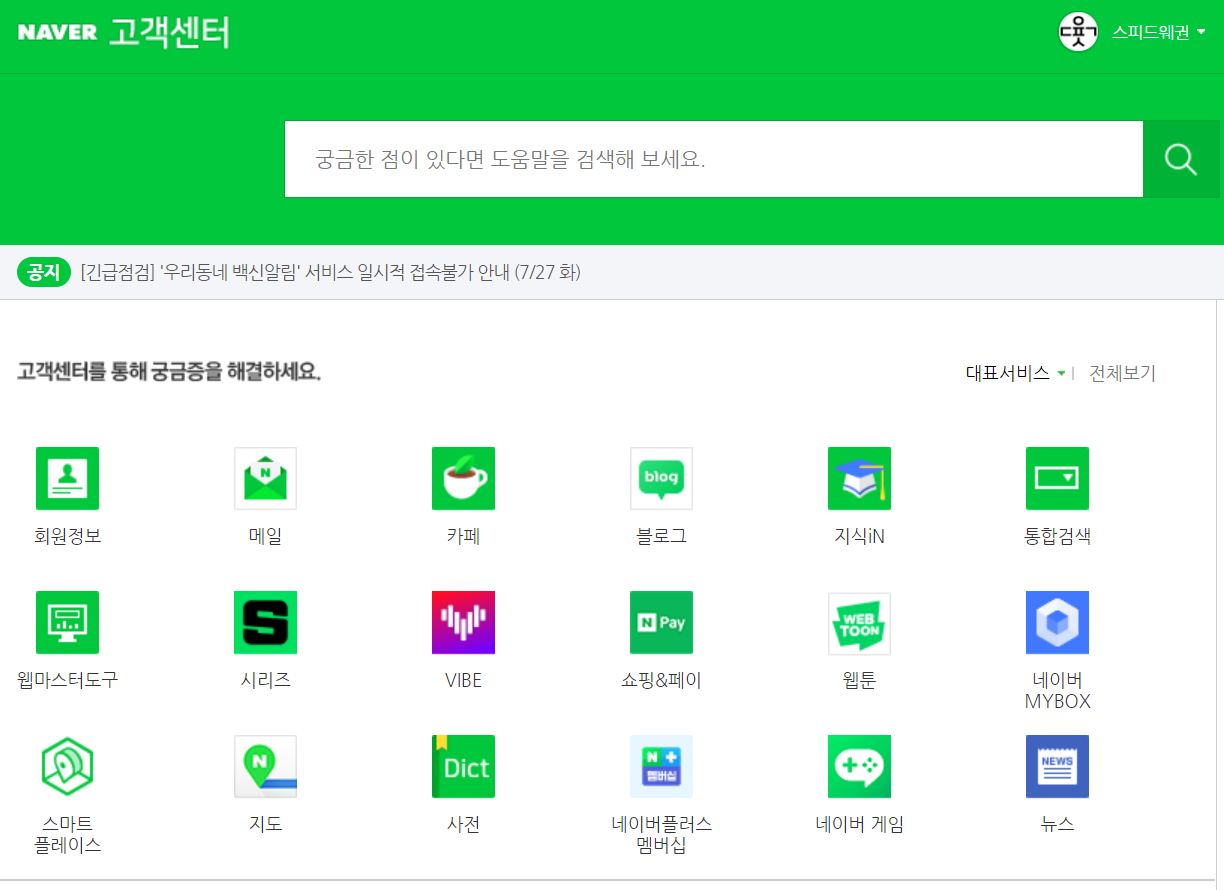
Task: Open the 메일 envelope icon
Action: 265,478
